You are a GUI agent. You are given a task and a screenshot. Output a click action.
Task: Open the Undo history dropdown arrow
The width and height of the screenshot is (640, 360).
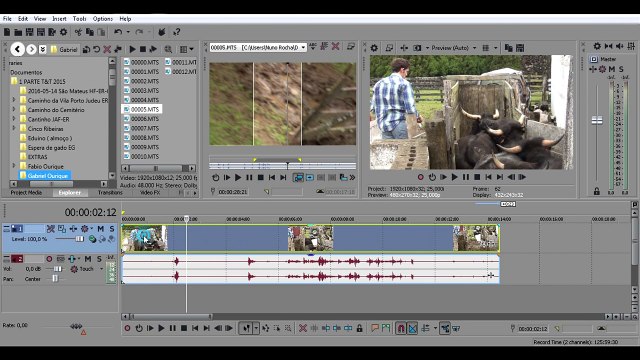[128, 32]
